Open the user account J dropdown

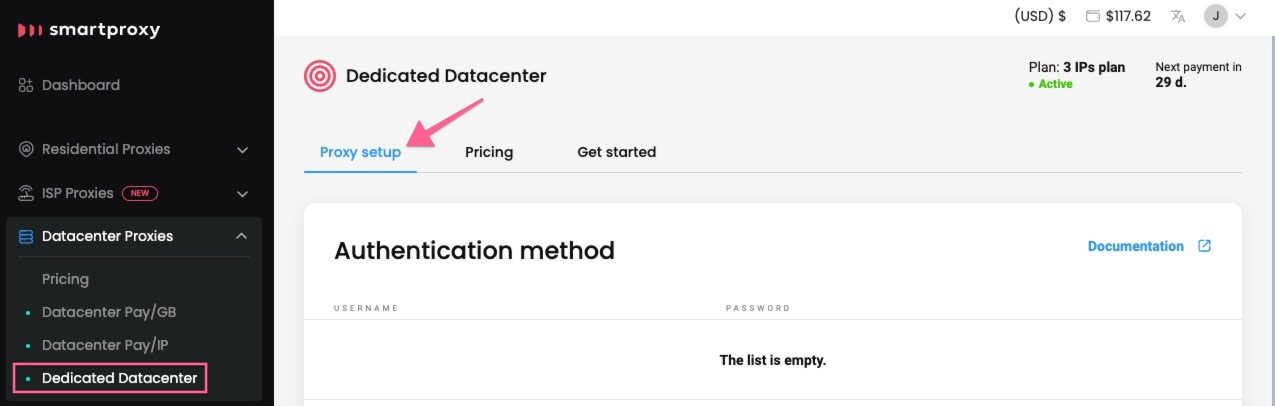(1225, 16)
